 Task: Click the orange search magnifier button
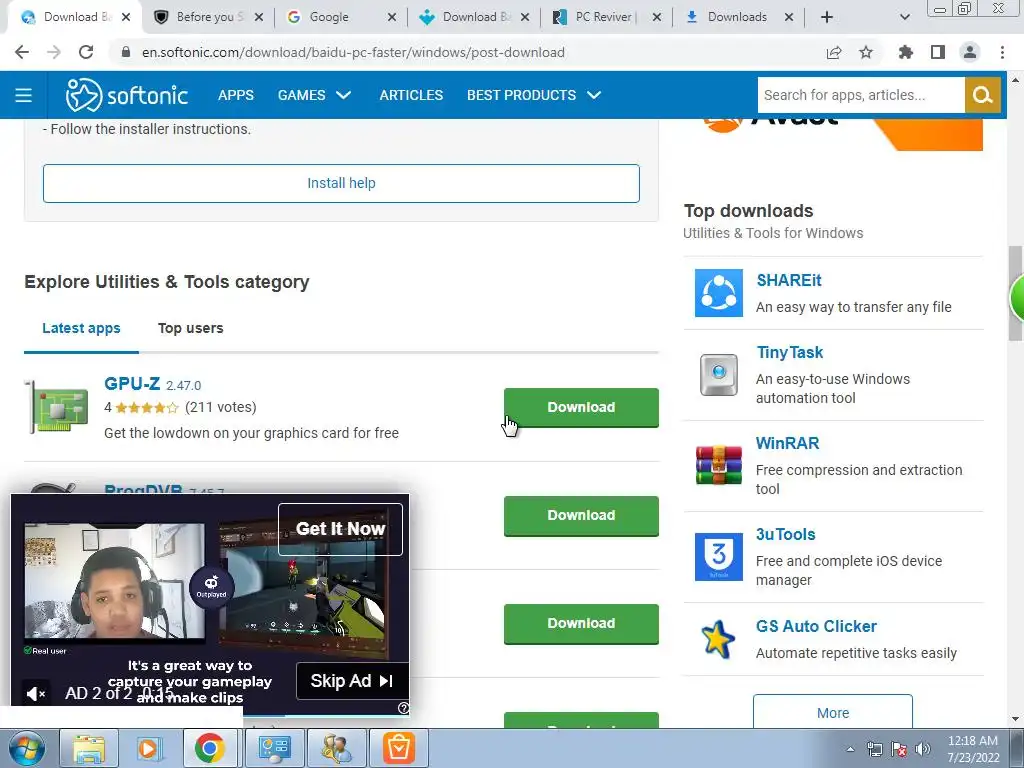[982, 95]
